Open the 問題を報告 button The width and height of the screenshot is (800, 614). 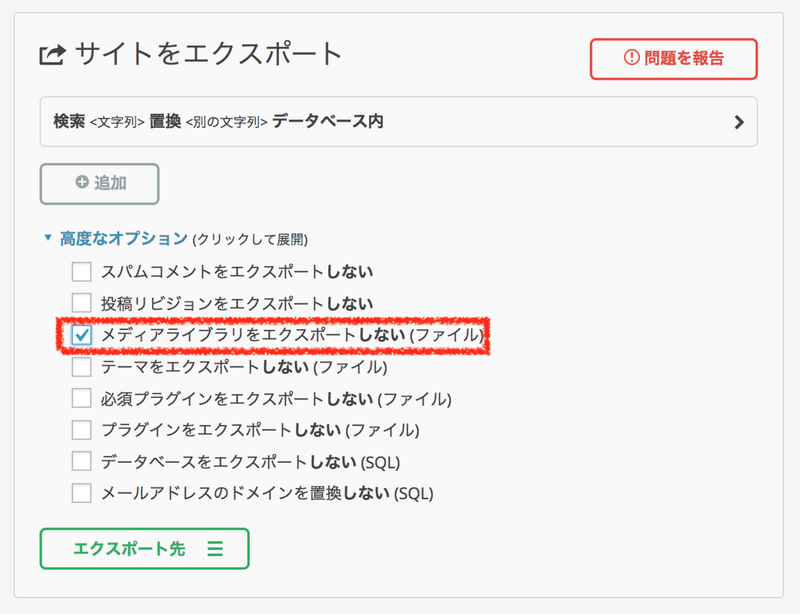[x=673, y=59]
